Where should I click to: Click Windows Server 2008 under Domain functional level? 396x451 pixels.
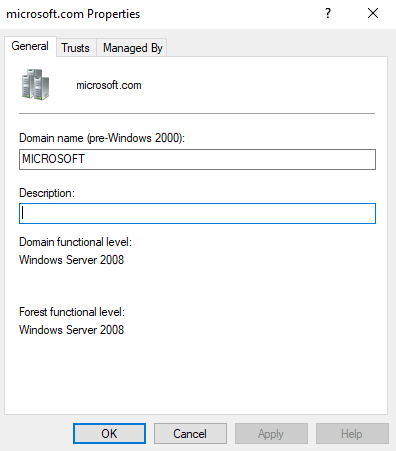tap(71, 260)
